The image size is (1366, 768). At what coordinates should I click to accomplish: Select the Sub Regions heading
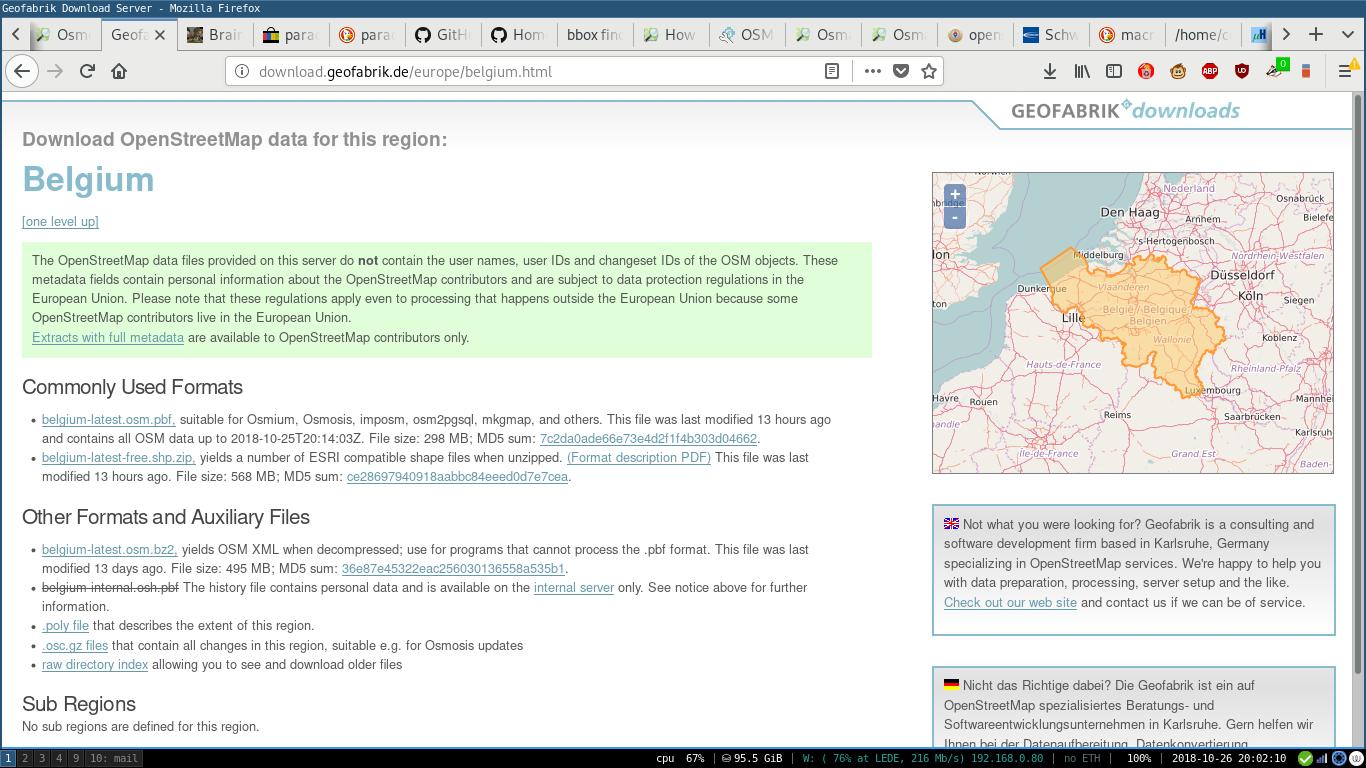pyautogui.click(x=79, y=704)
